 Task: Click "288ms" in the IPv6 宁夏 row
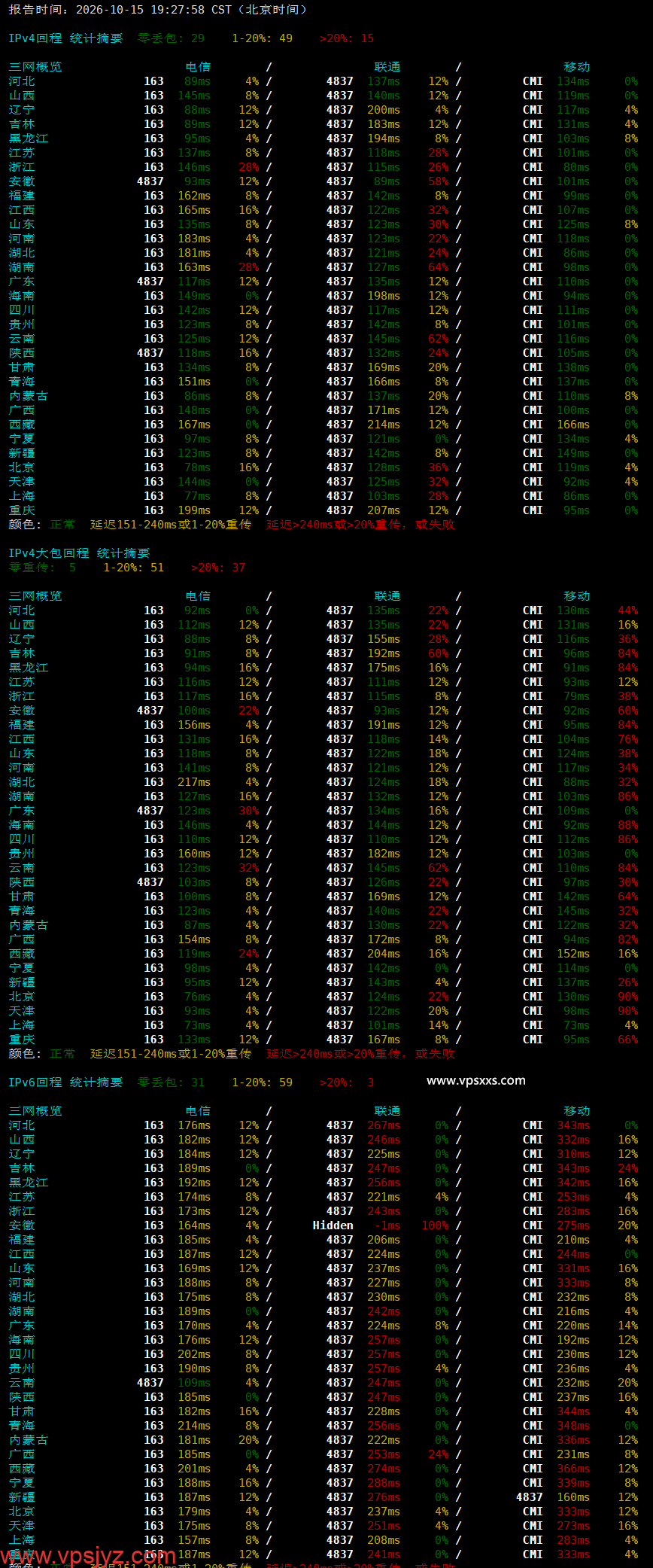coord(384,1483)
